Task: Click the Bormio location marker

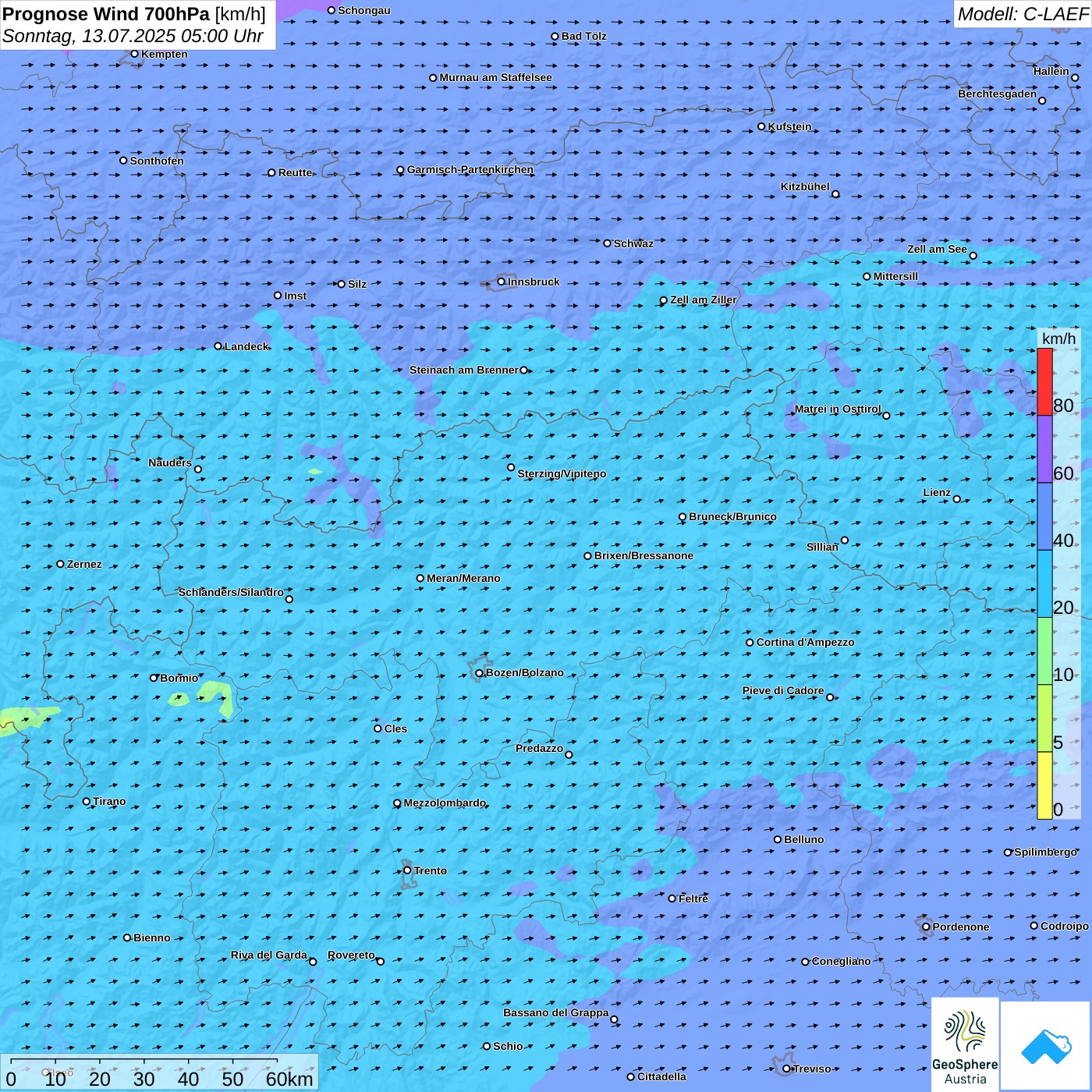Action: point(154,678)
